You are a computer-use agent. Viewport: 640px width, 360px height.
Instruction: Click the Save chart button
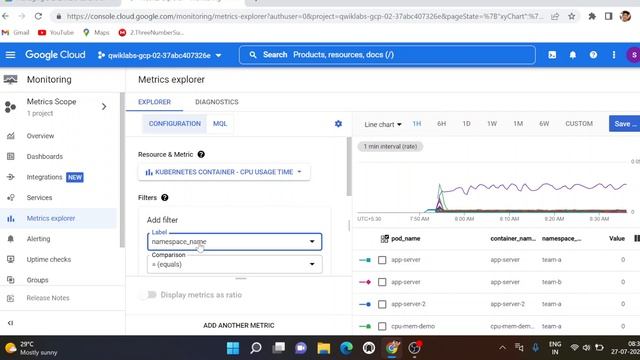624,124
